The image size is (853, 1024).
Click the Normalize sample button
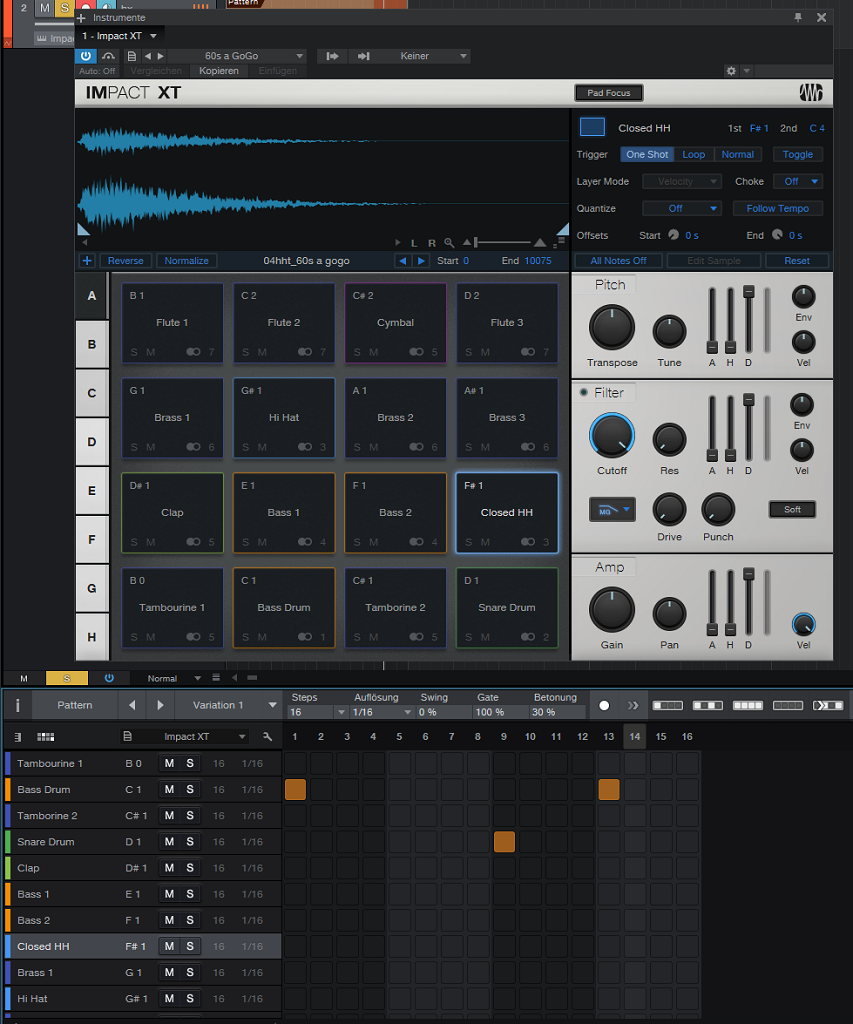186,261
